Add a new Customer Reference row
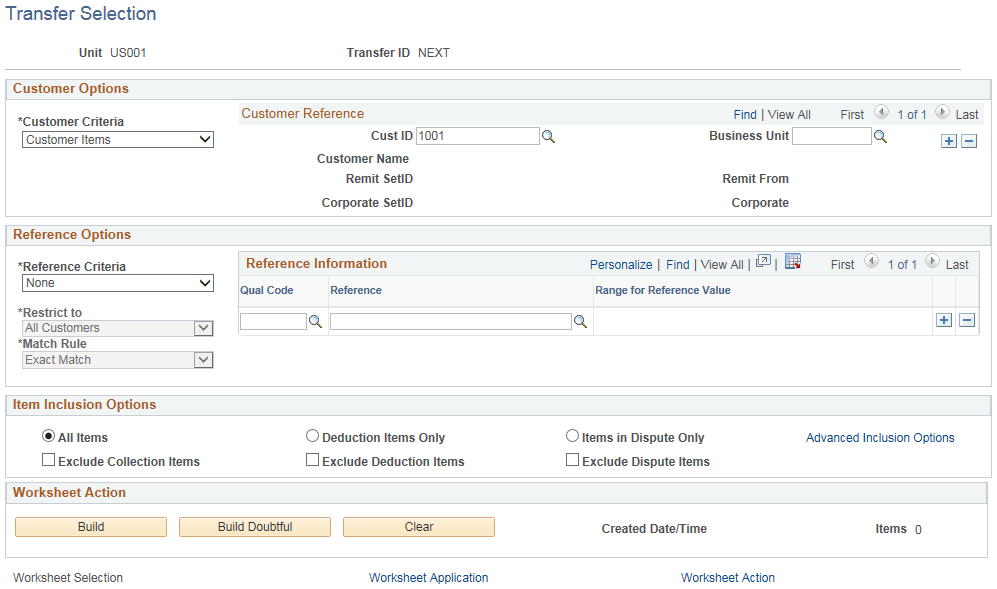997x589 pixels. [947, 141]
